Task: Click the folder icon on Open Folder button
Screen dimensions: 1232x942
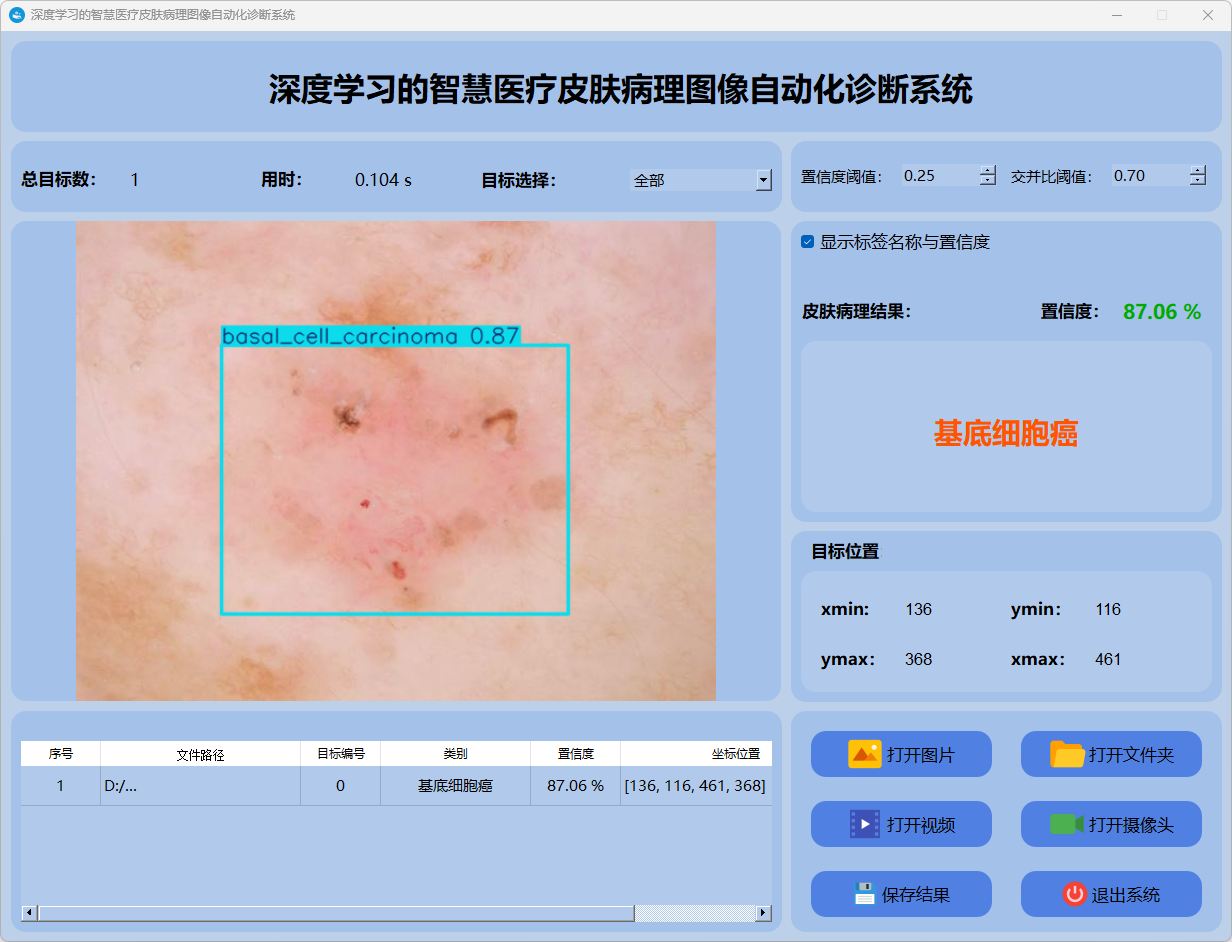Action: point(1067,754)
